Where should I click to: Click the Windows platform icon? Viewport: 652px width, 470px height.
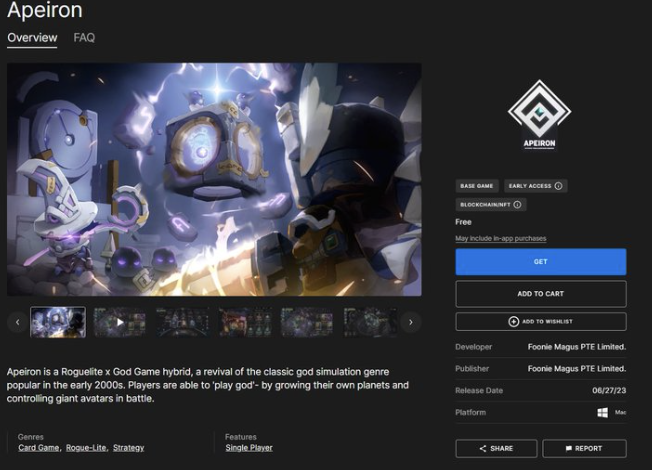pyautogui.click(x=603, y=412)
